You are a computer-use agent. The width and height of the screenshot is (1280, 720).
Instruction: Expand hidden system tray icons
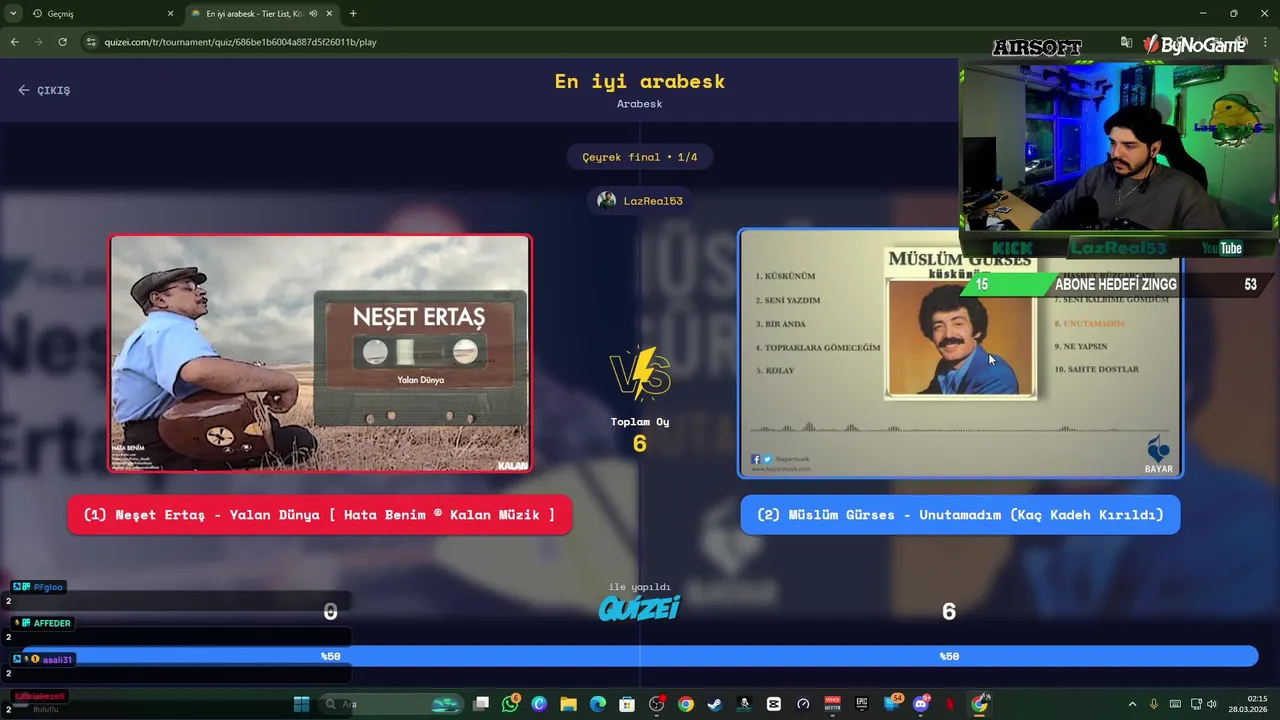[1132, 704]
